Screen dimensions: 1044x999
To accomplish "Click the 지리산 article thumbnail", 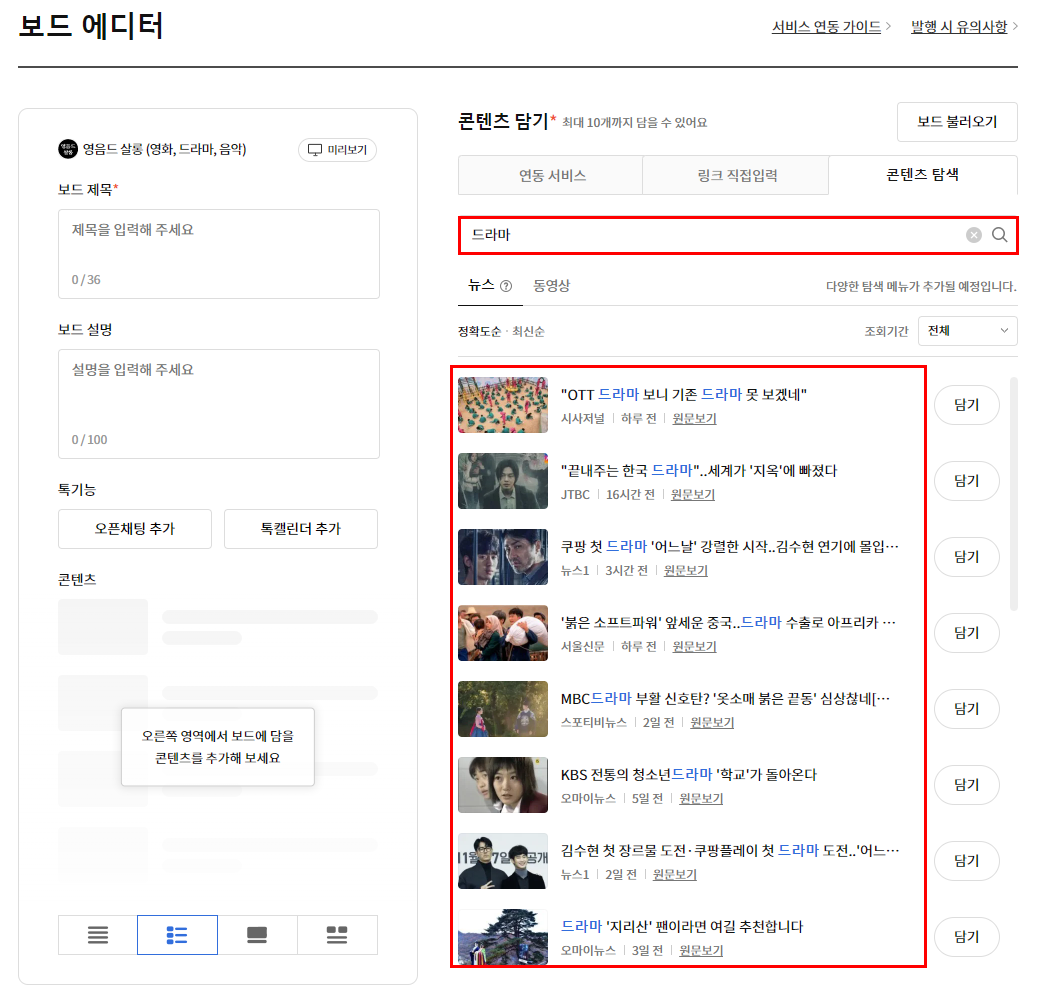I will coord(503,936).
